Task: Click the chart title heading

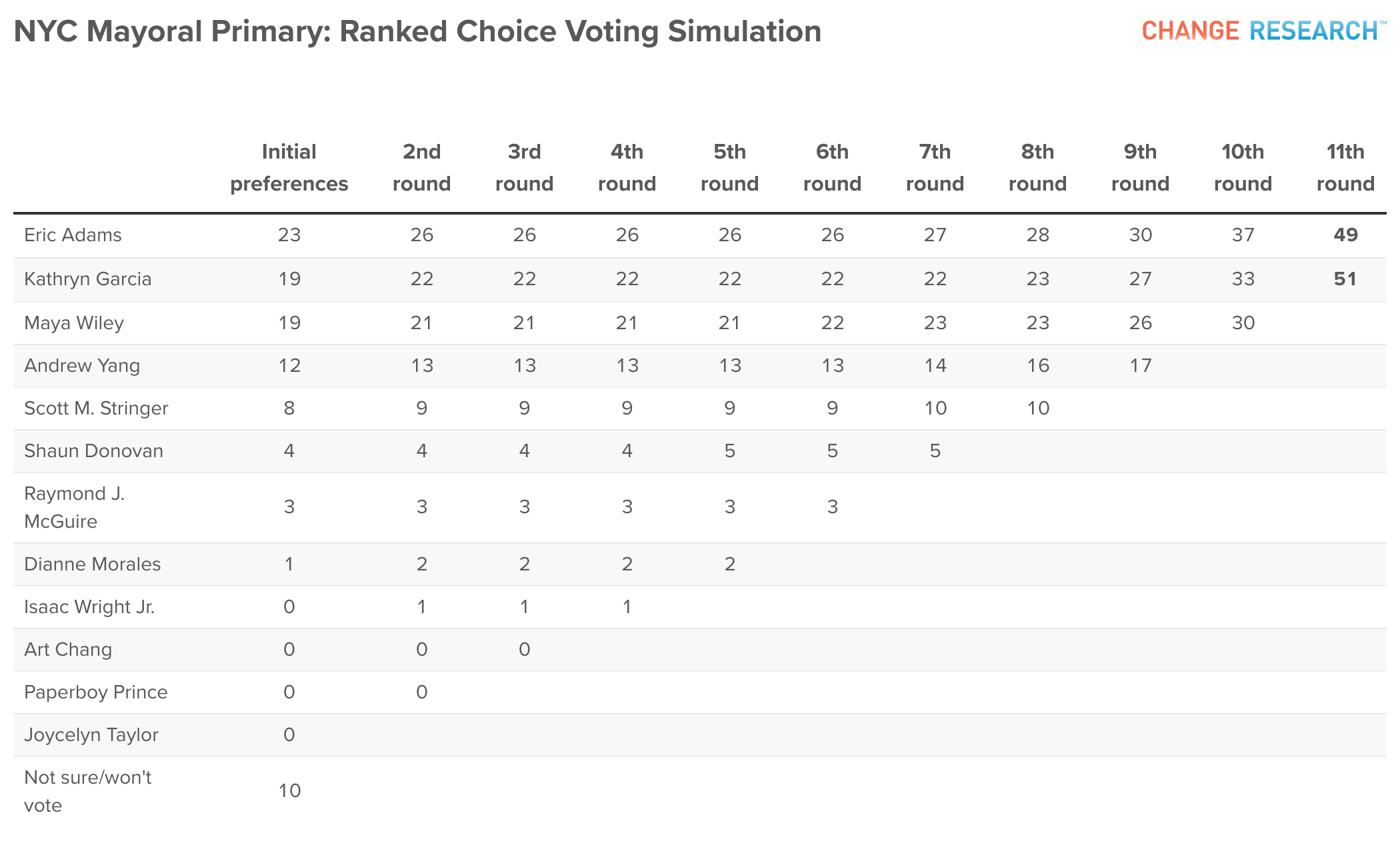Action: (x=417, y=31)
